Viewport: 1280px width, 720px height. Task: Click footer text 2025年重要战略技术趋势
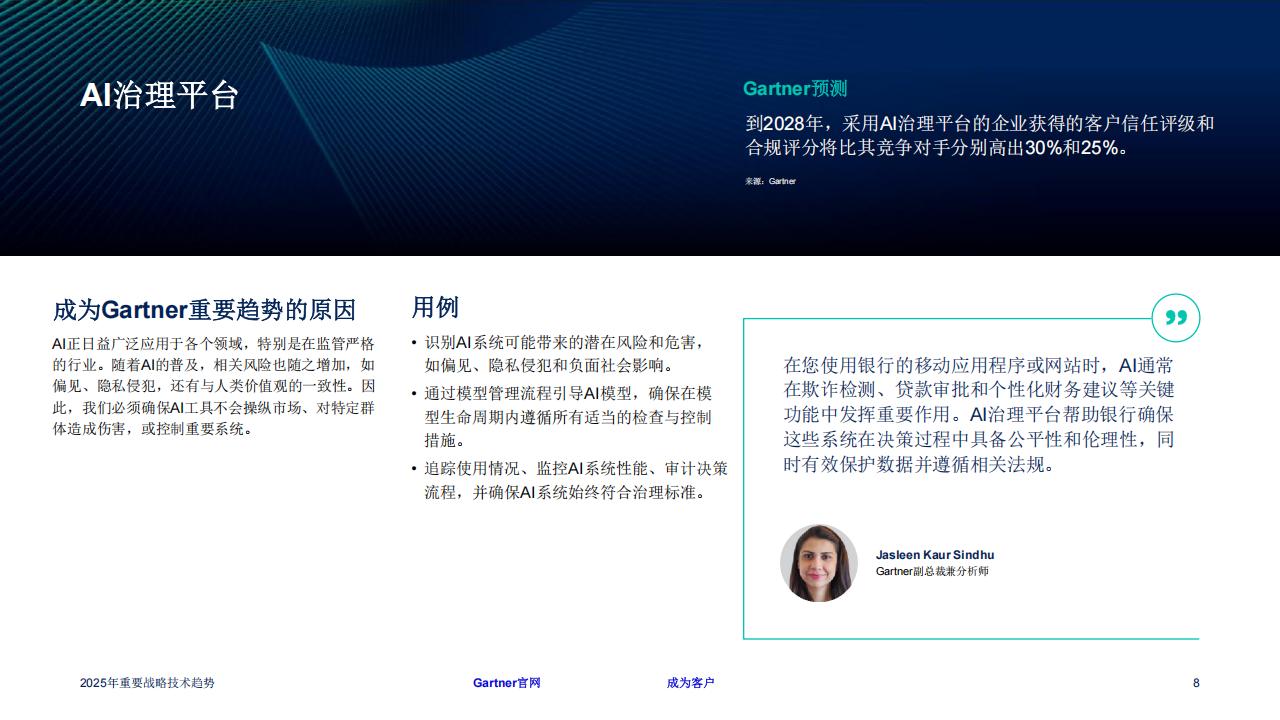147,683
